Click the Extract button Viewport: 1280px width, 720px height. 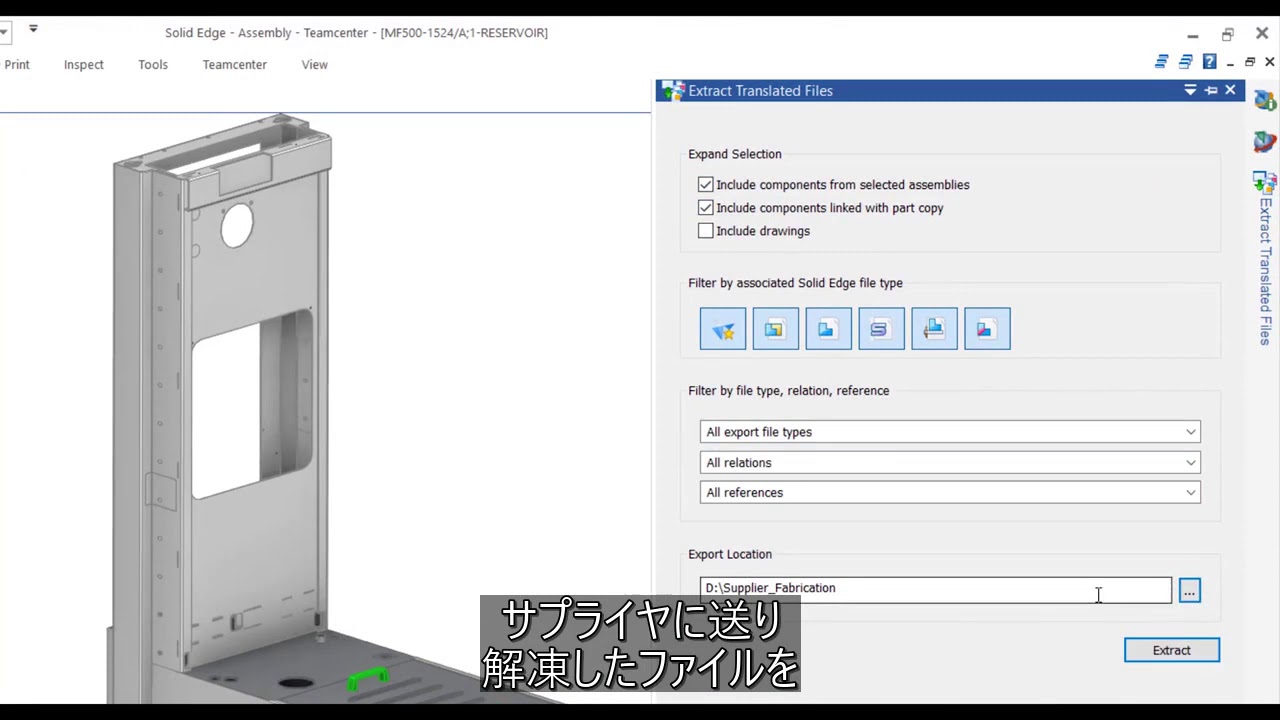(1172, 650)
